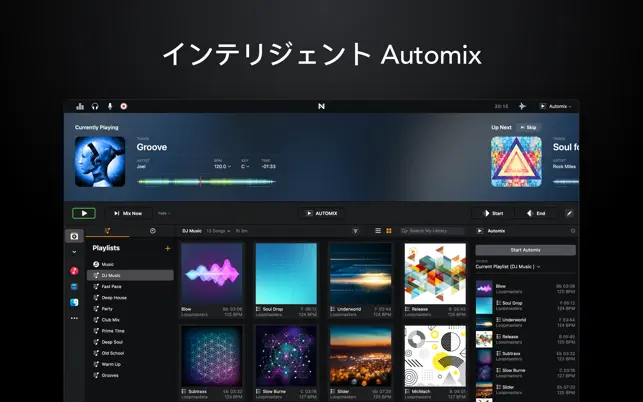Image resolution: width=643 pixels, height=402 pixels.
Task: Open the BPM 120.0 dropdown
Action: tap(222, 167)
